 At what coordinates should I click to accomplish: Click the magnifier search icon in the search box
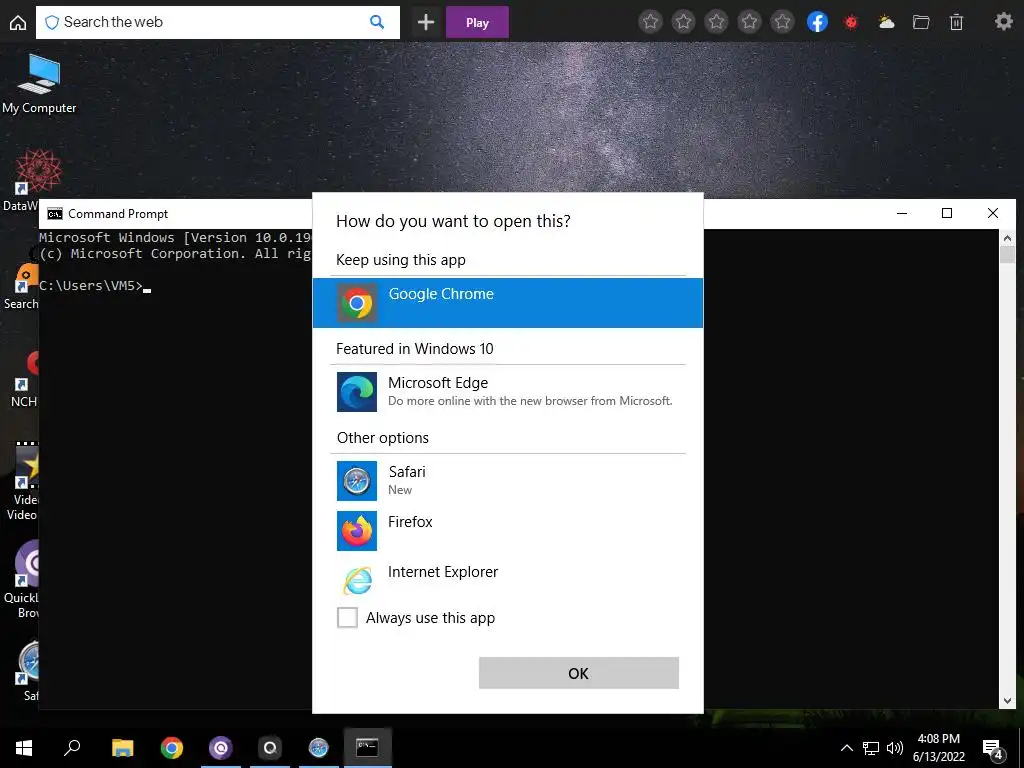click(x=377, y=22)
